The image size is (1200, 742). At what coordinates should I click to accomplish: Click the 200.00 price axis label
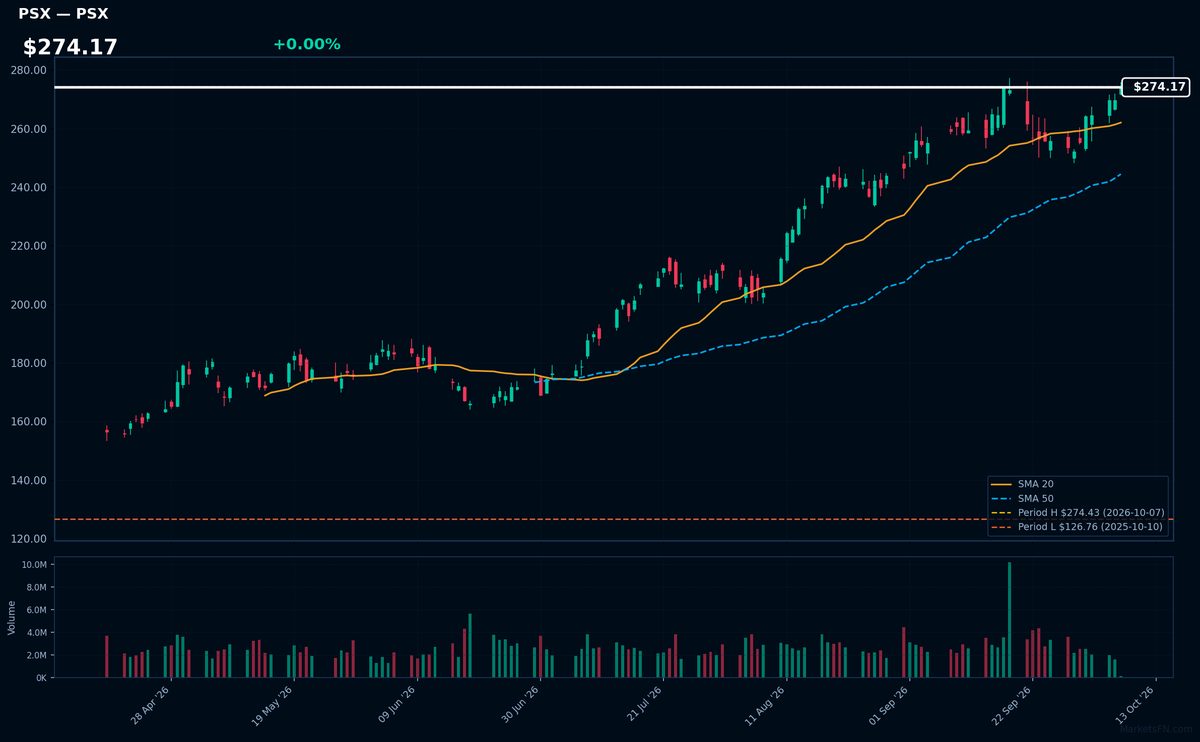[x=28, y=305]
